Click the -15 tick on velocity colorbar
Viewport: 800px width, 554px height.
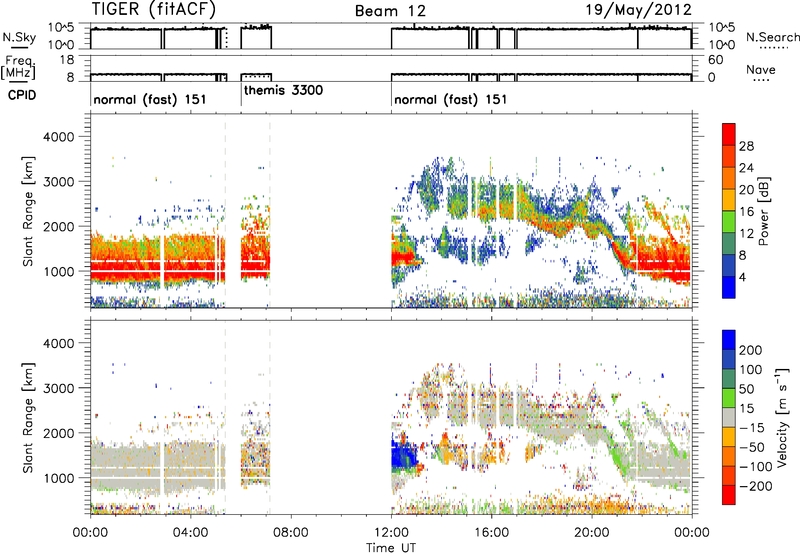click(752, 428)
